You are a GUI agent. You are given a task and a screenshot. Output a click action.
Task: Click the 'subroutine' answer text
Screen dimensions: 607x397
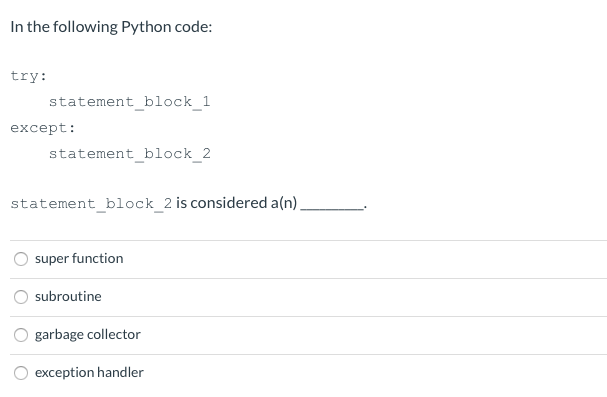click(x=68, y=296)
